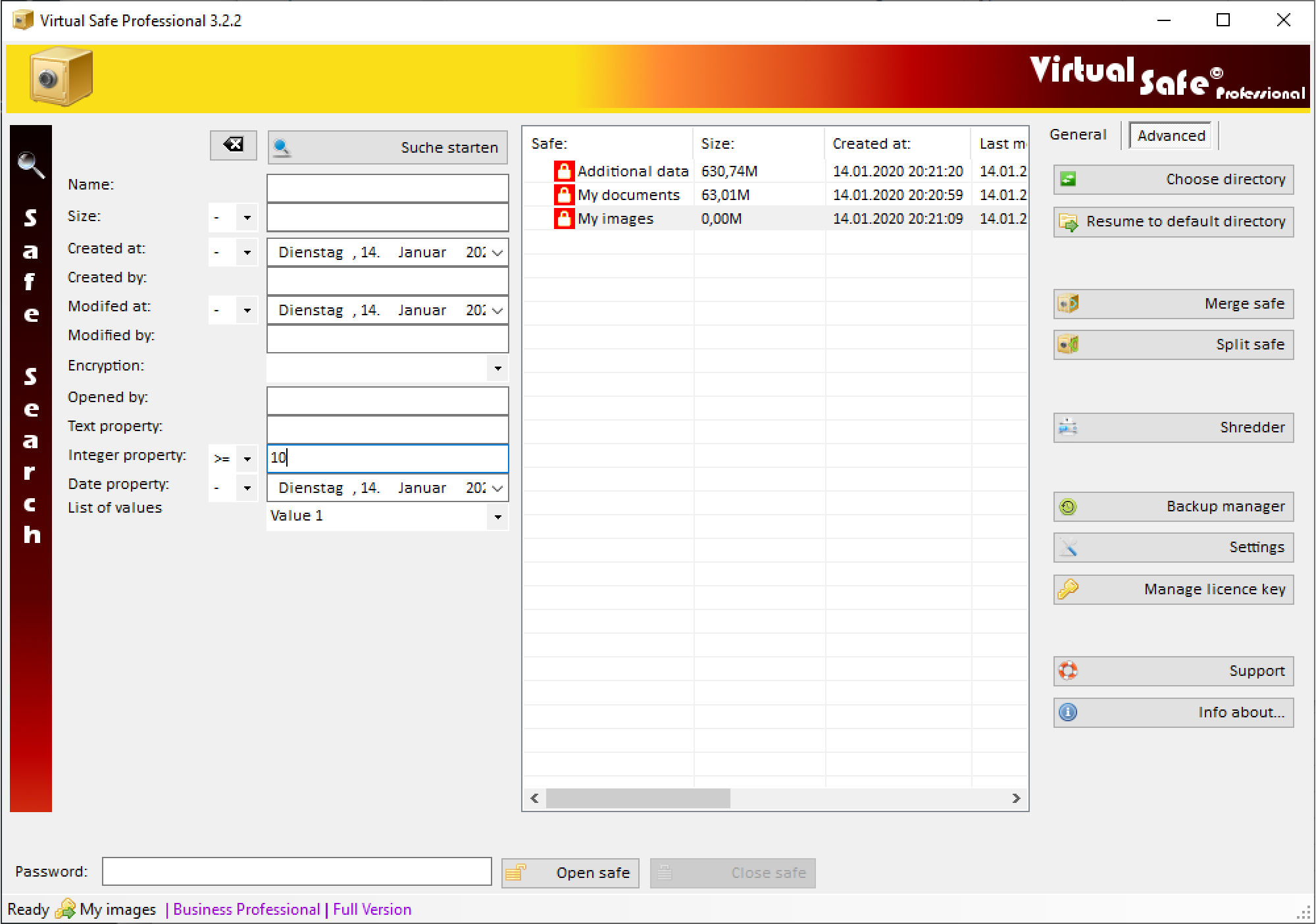Screen dimensions: 1316x924
Task: Open the Created at date picker
Action: 497,253
